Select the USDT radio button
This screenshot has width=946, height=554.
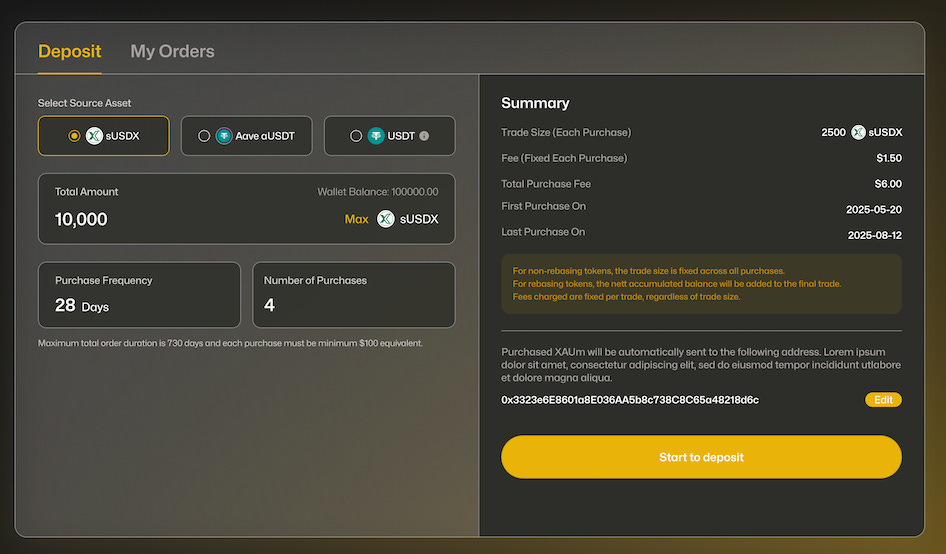(x=356, y=136)
